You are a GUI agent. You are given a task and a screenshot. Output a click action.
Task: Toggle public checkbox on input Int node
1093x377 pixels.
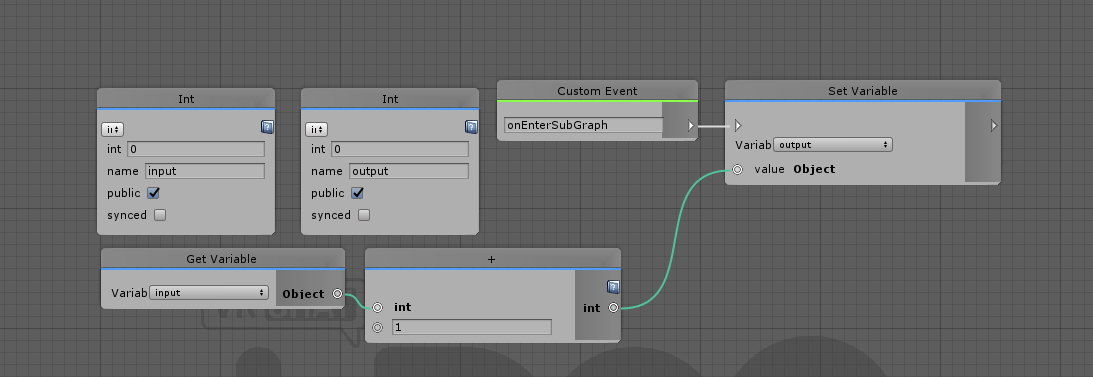tap(153, 193)
